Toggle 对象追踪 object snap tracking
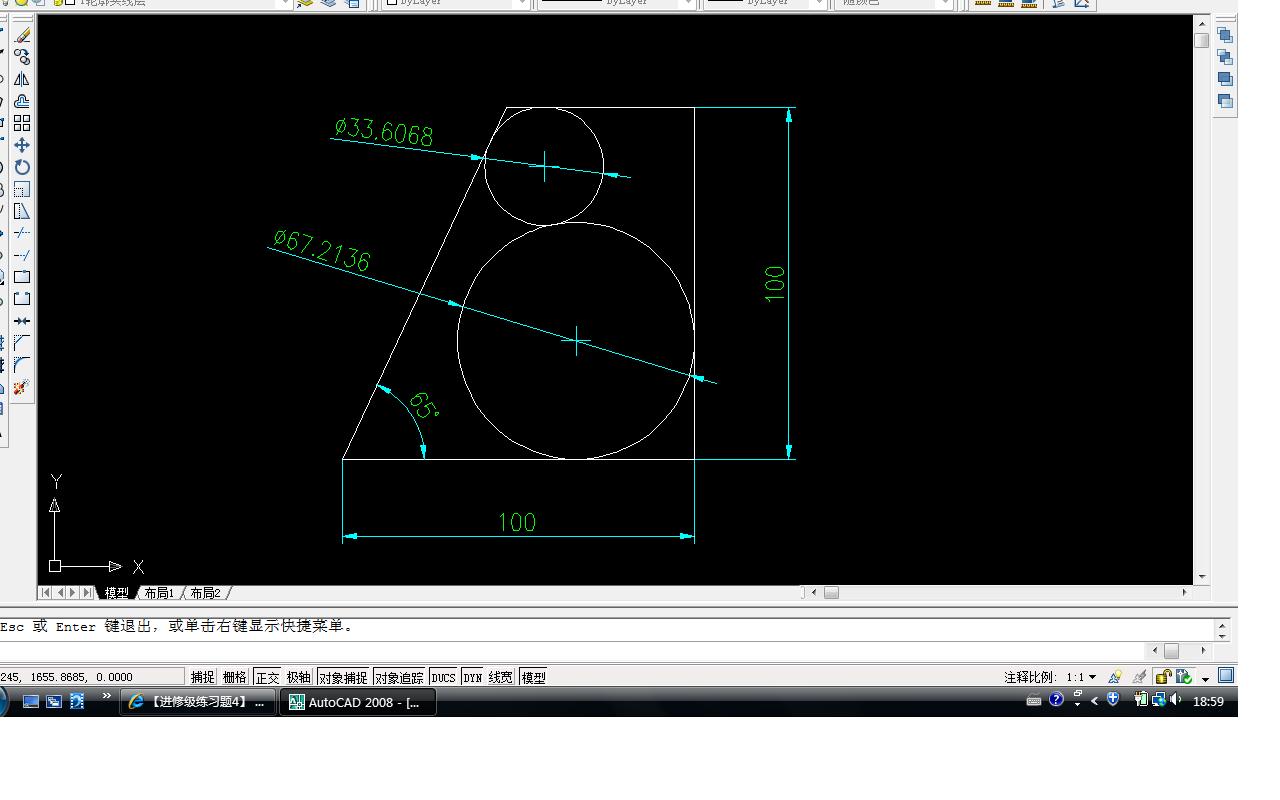This screenshot has height=800, width=1280. click(x=400, y=677)
